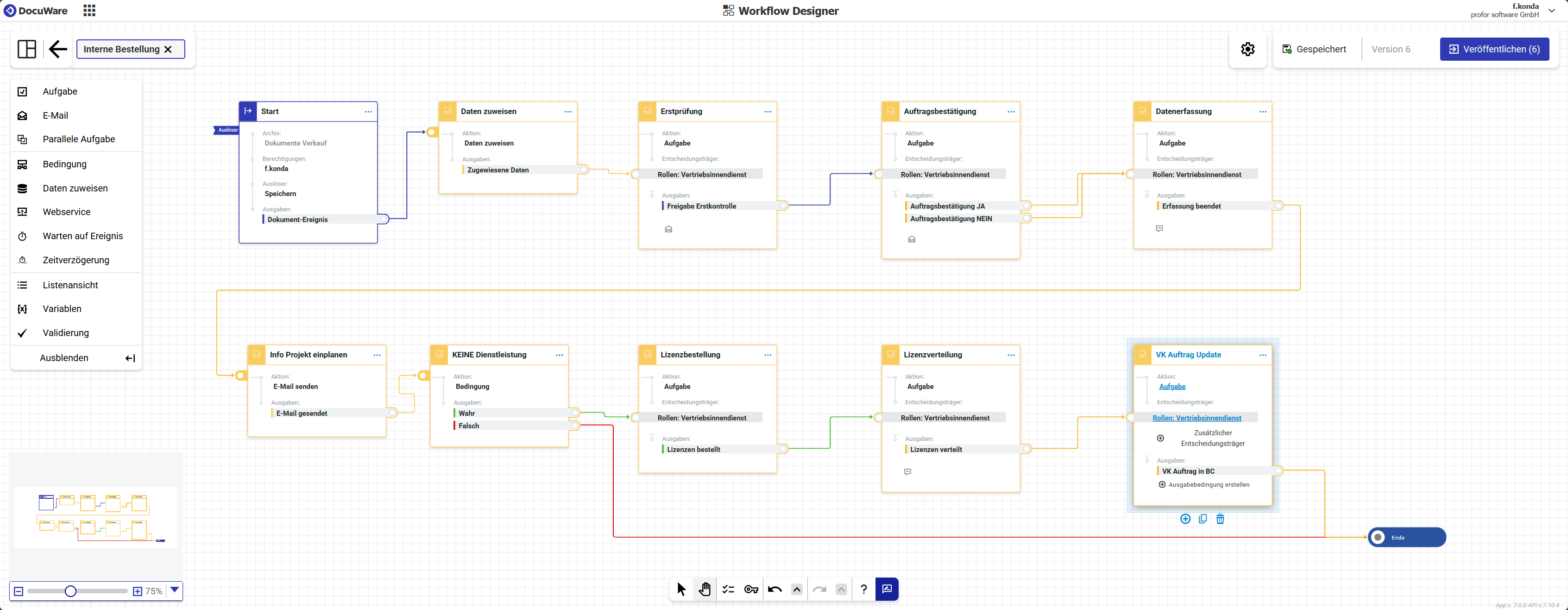Open Auftragsbestätigung node options menu
Image resolution: width=1568 pixels, height=610 pixels.
click(1011, 112)
